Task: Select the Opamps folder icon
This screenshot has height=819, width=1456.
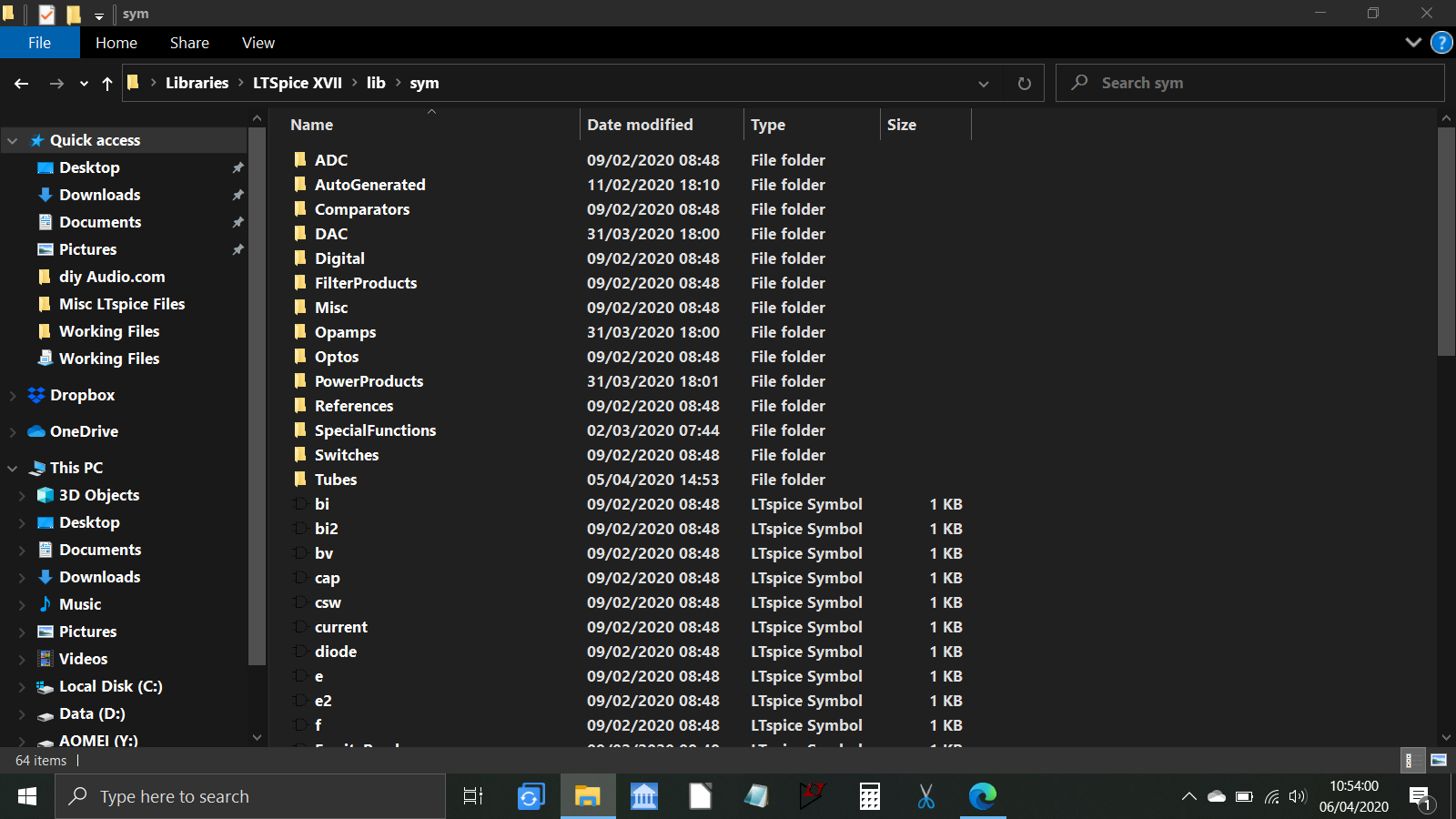Action: coord(300,331)
